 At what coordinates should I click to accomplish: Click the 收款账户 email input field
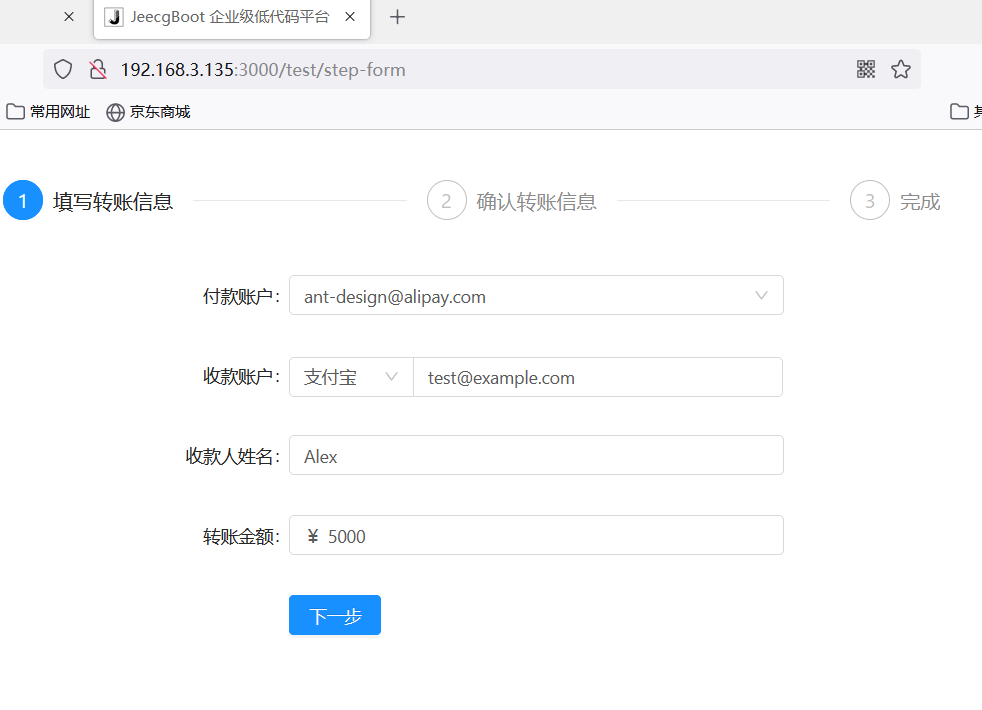tap(597, 377)
